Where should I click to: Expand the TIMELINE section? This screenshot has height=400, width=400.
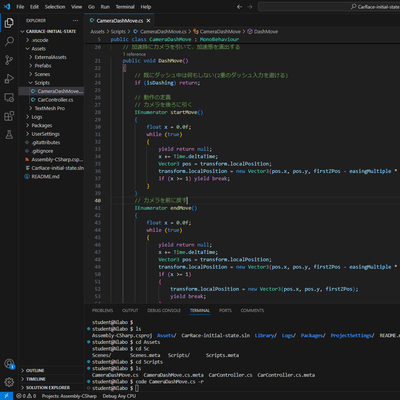point(51,379)
